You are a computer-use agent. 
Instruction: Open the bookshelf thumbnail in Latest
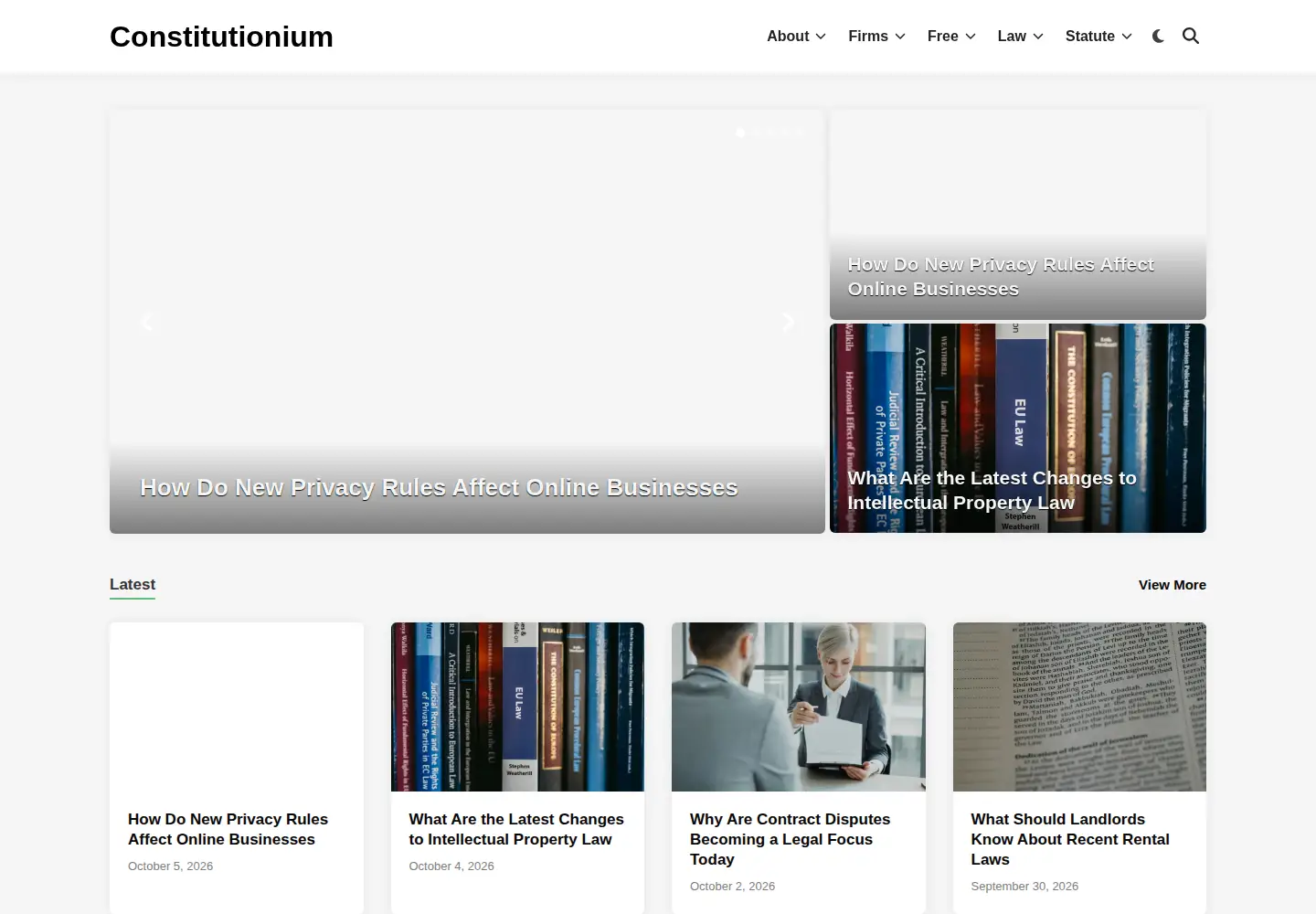tap(517, 707)
